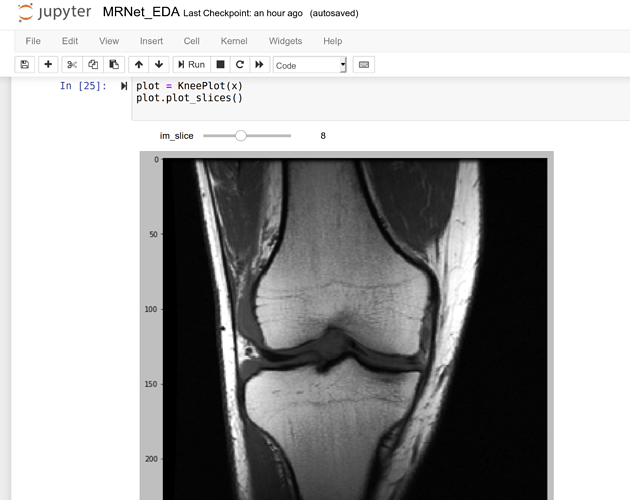Screen dimensions: 630x500
Task: Insert a cell below with plus icon
Action: point(48,64)
